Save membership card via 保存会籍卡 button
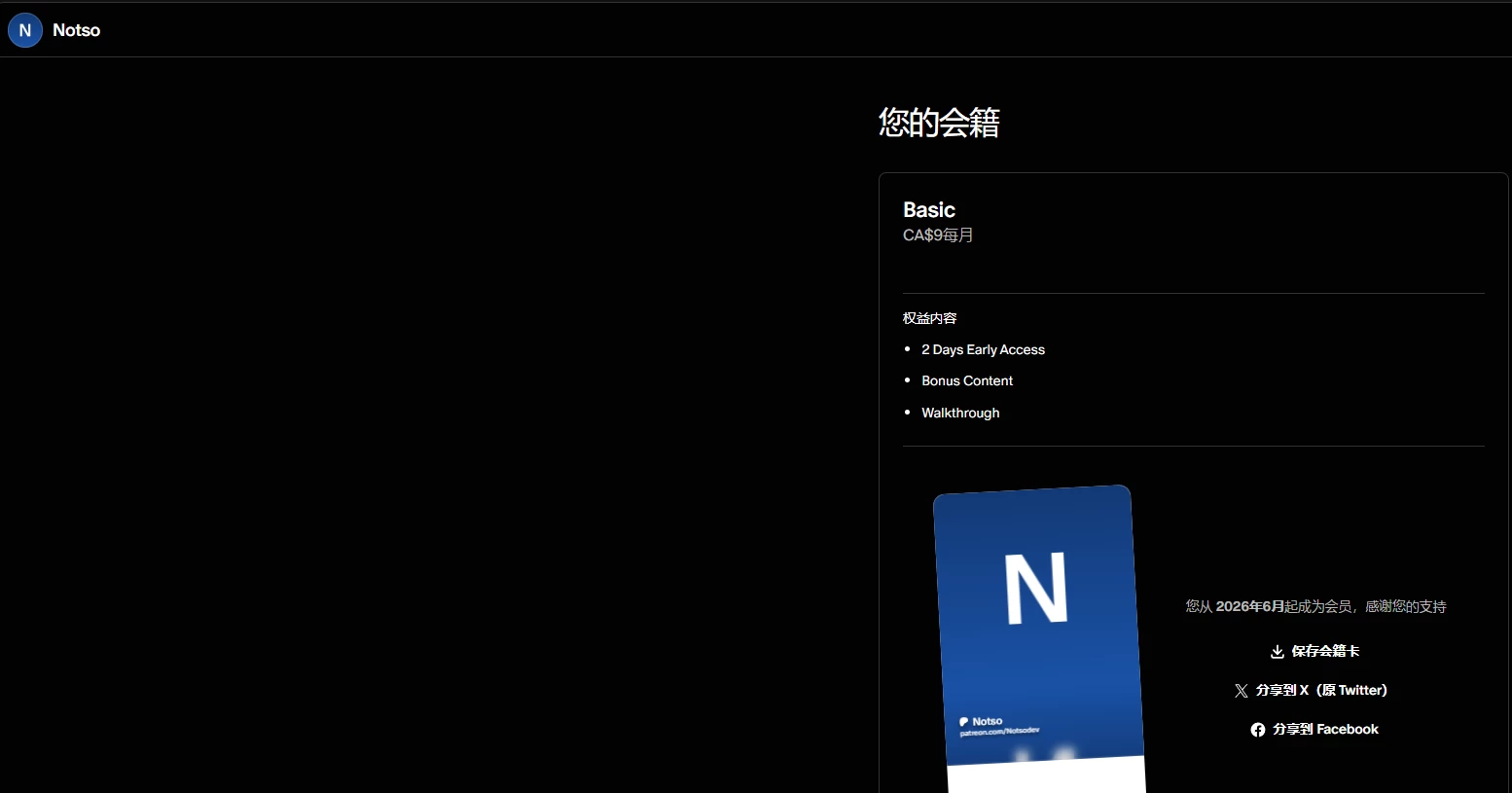Image resolution: width=1512 pixels, height=793 pixels. (x=1314, y=651)
